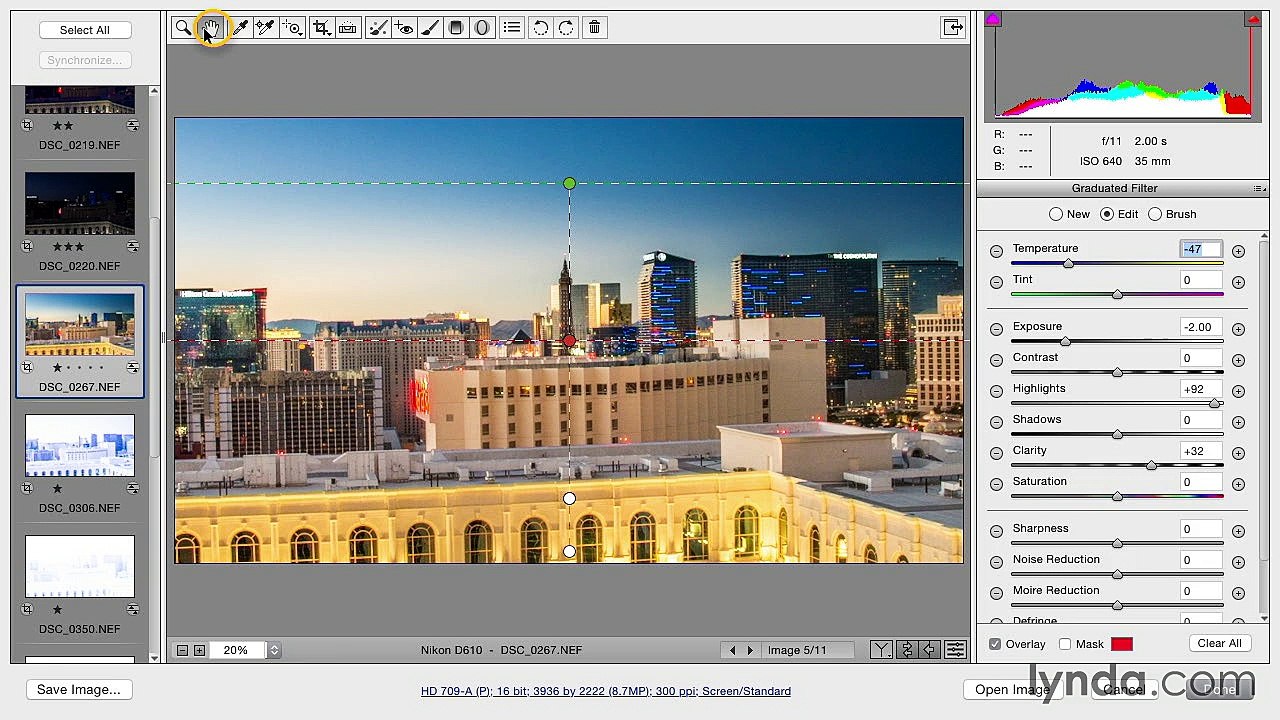Select the DSC_0220.NEF thumbnail
The width and height of the screenshot is (1280, 720).
tap(80, 203)
